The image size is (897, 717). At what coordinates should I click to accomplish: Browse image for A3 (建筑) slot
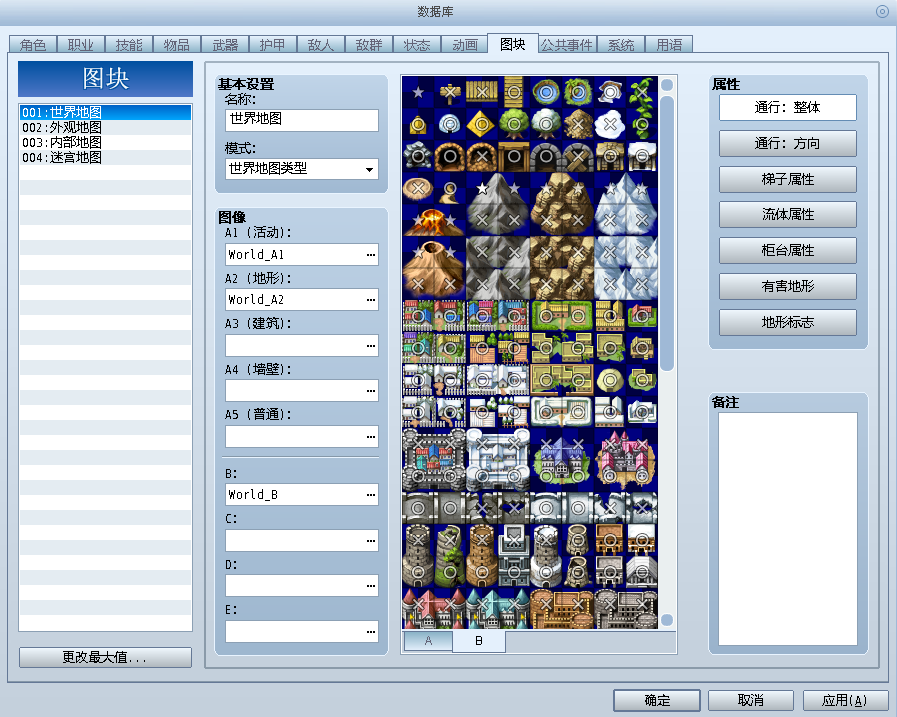(x=371, y=346)
